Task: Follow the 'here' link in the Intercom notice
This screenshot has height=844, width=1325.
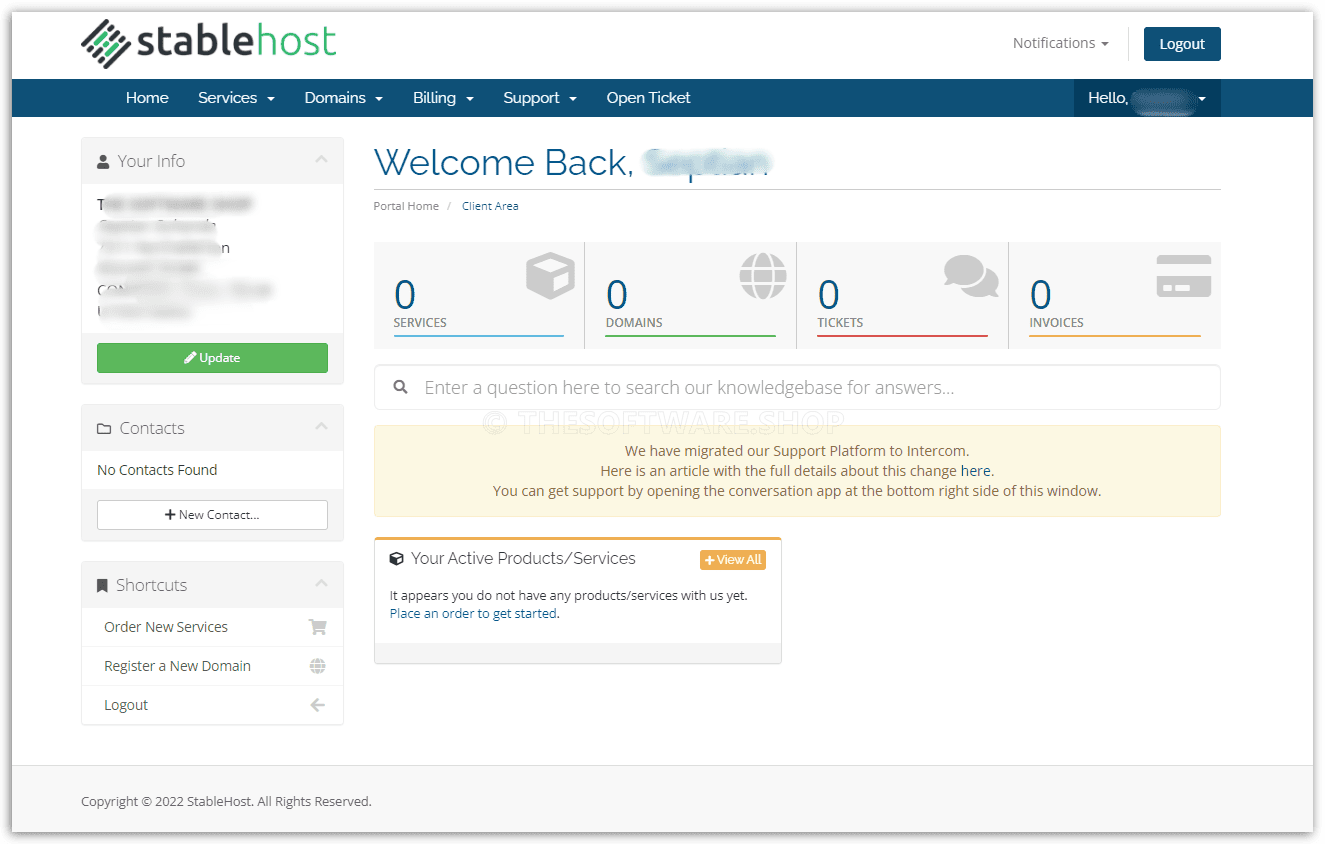Action: pyautogui.click(x=976, y=471)
